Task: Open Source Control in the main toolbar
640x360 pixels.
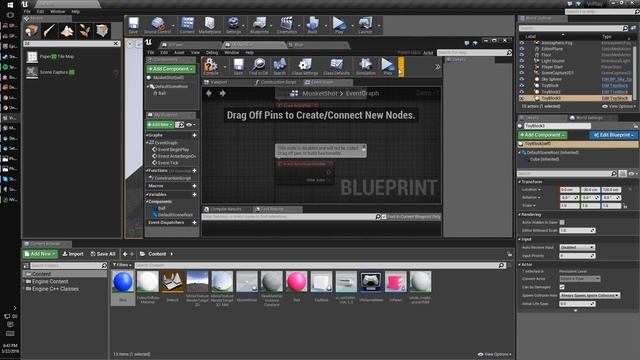Action: pos(158,25)
